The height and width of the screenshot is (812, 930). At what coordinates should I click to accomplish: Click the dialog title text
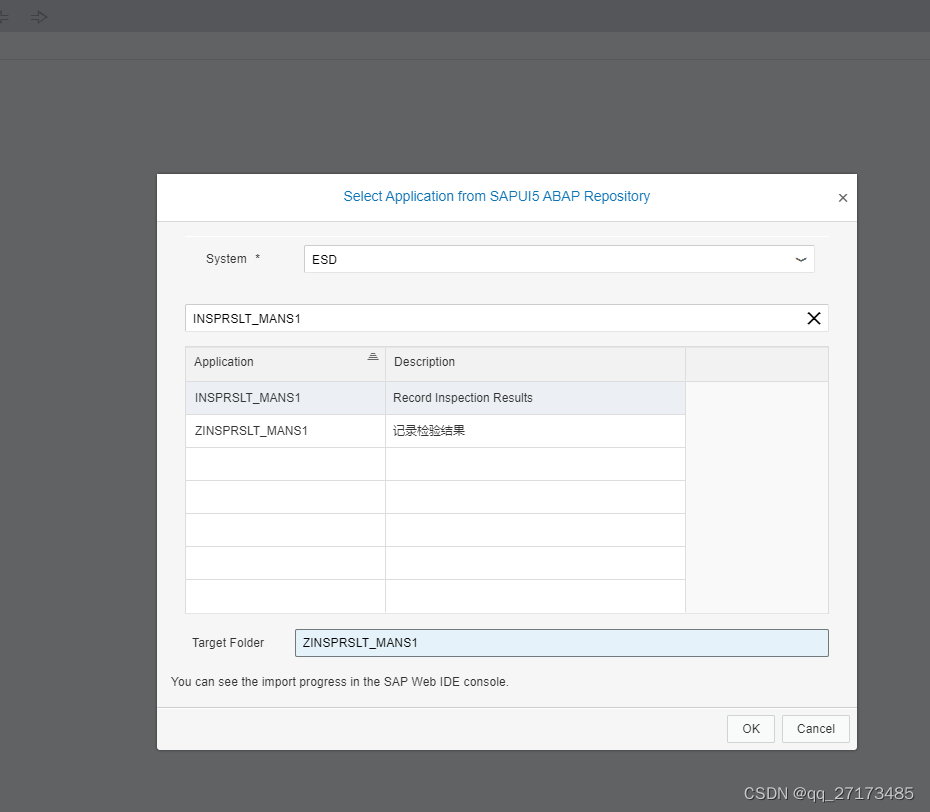496,196
